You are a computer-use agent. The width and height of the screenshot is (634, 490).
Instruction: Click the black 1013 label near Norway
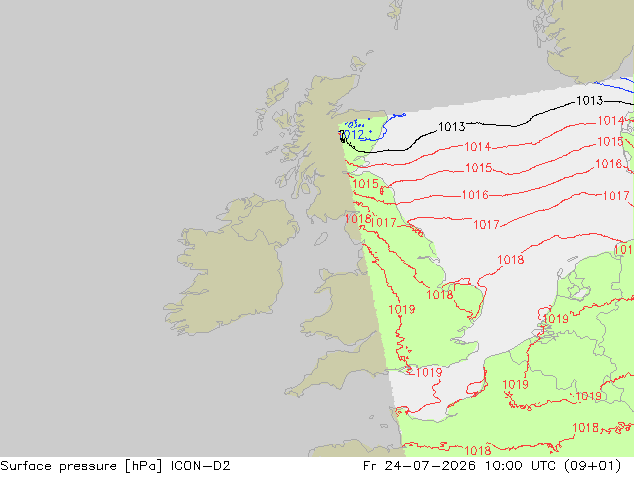[590, 101]
